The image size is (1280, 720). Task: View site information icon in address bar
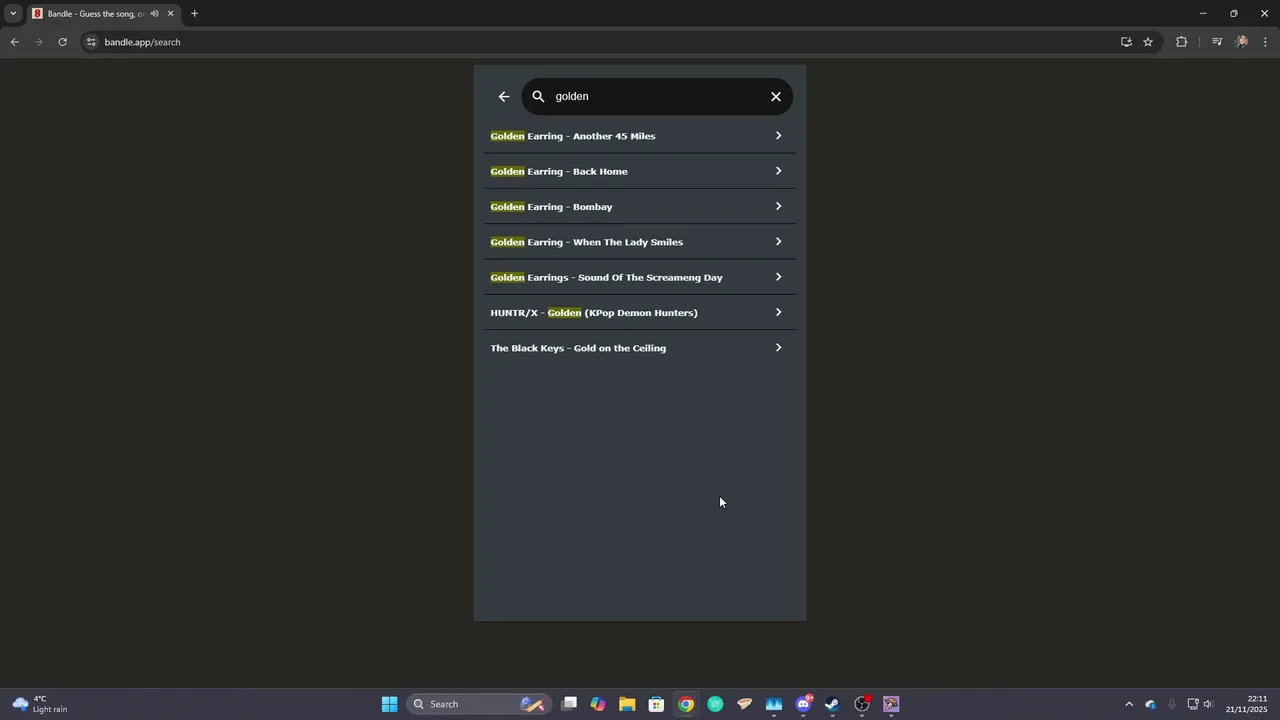point(91,42)
